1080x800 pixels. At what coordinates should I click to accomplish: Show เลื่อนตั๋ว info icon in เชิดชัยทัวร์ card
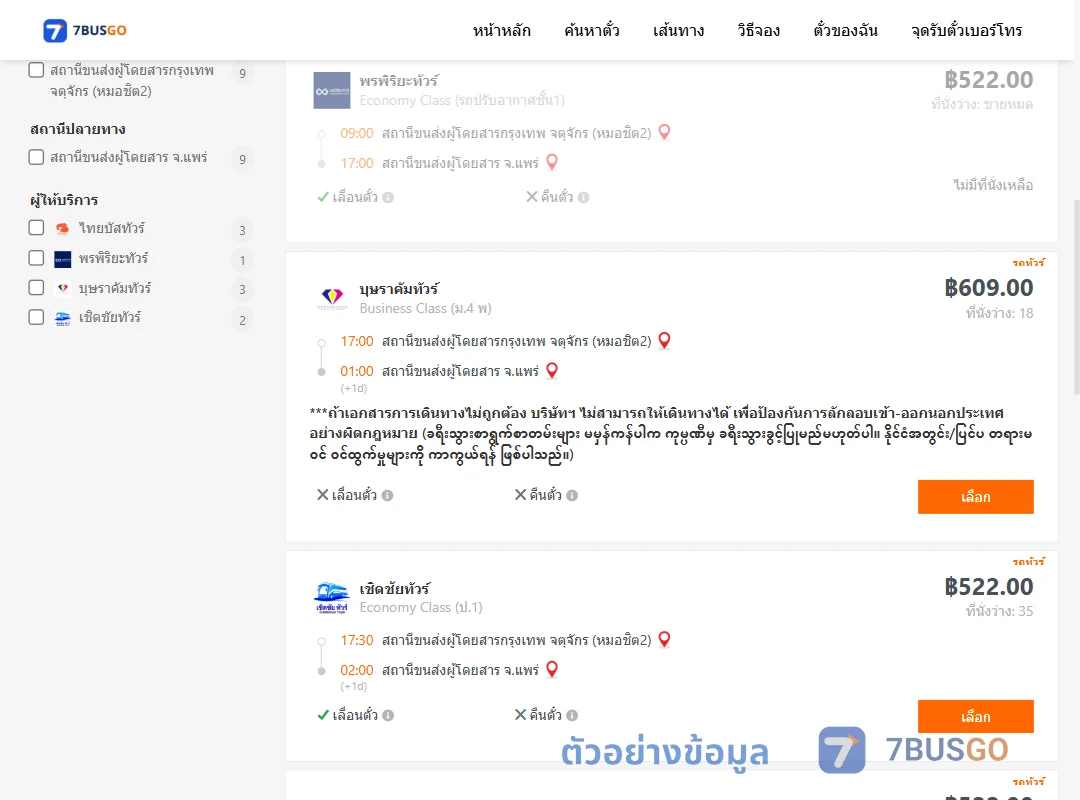pos(388,715)
